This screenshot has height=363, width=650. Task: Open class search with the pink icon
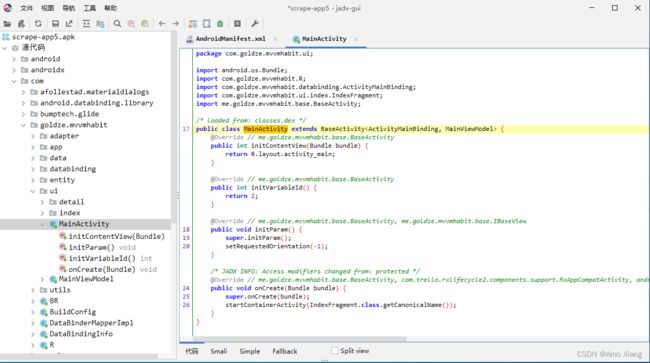click(131, 24)
